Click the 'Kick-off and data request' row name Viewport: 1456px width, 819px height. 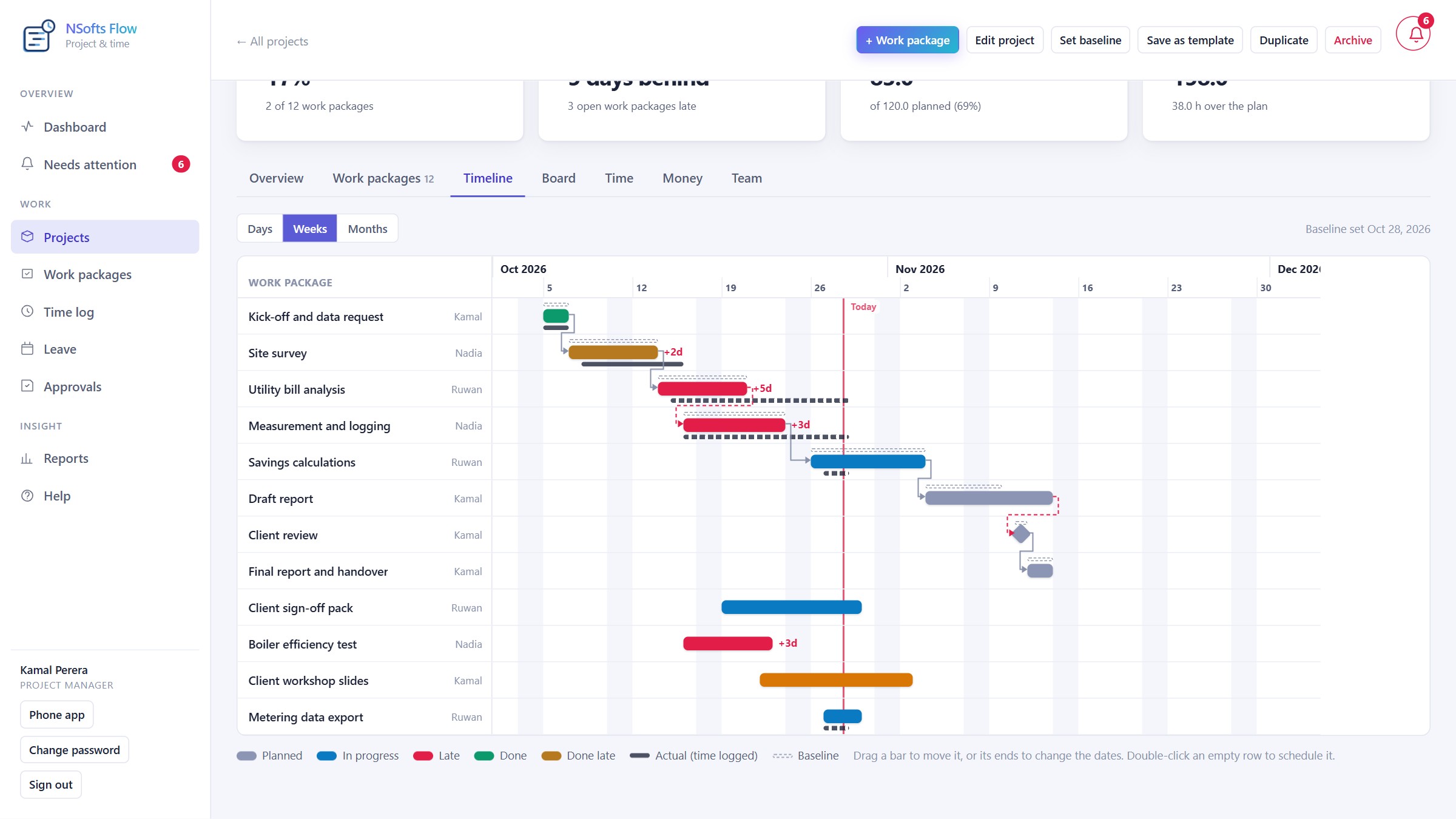point(315,317)
